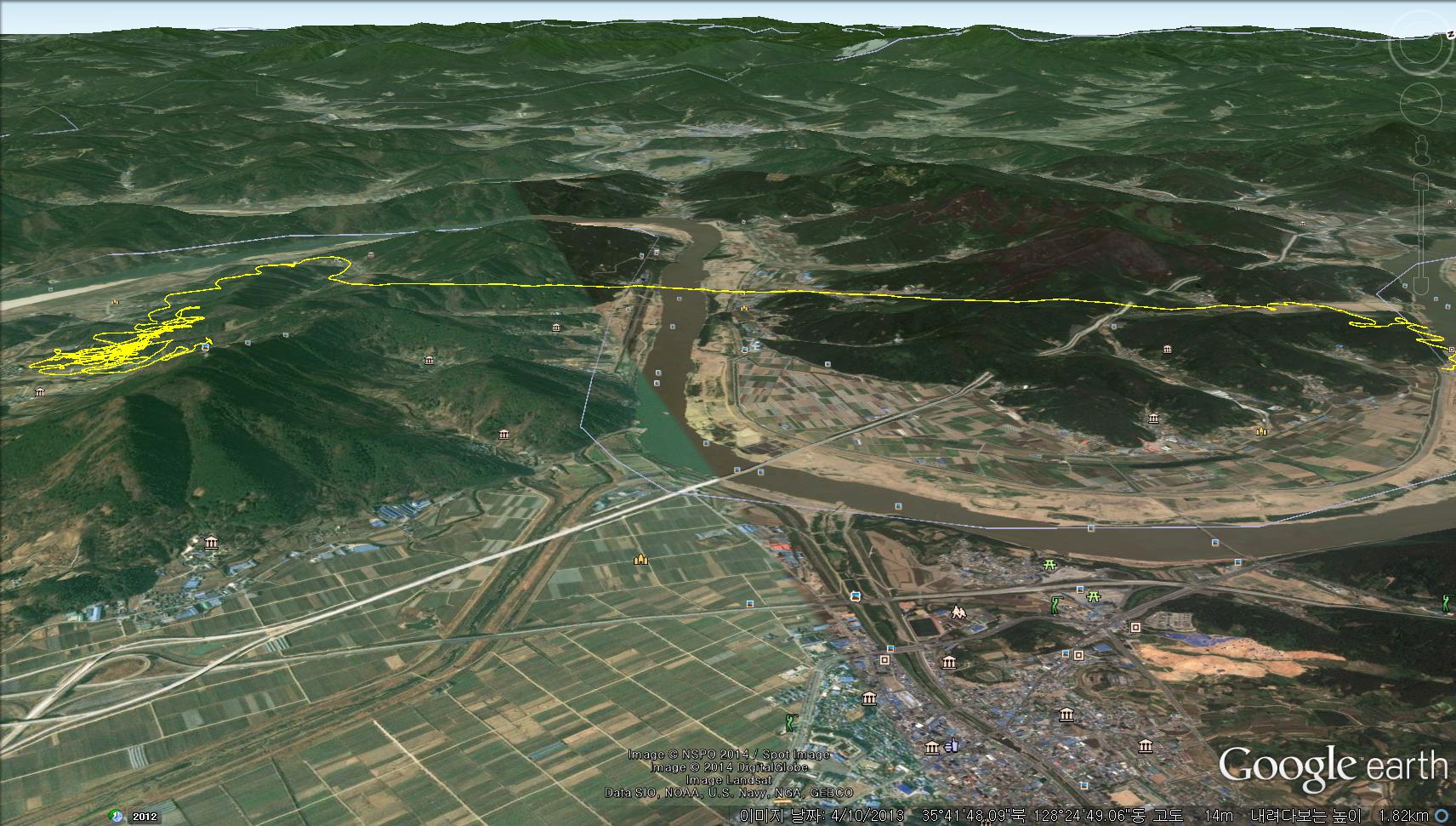Open the picnic table icon nearest the river bank
Image resolution: width=1456 pixels, height=826 pixels.
(1049, 563)
